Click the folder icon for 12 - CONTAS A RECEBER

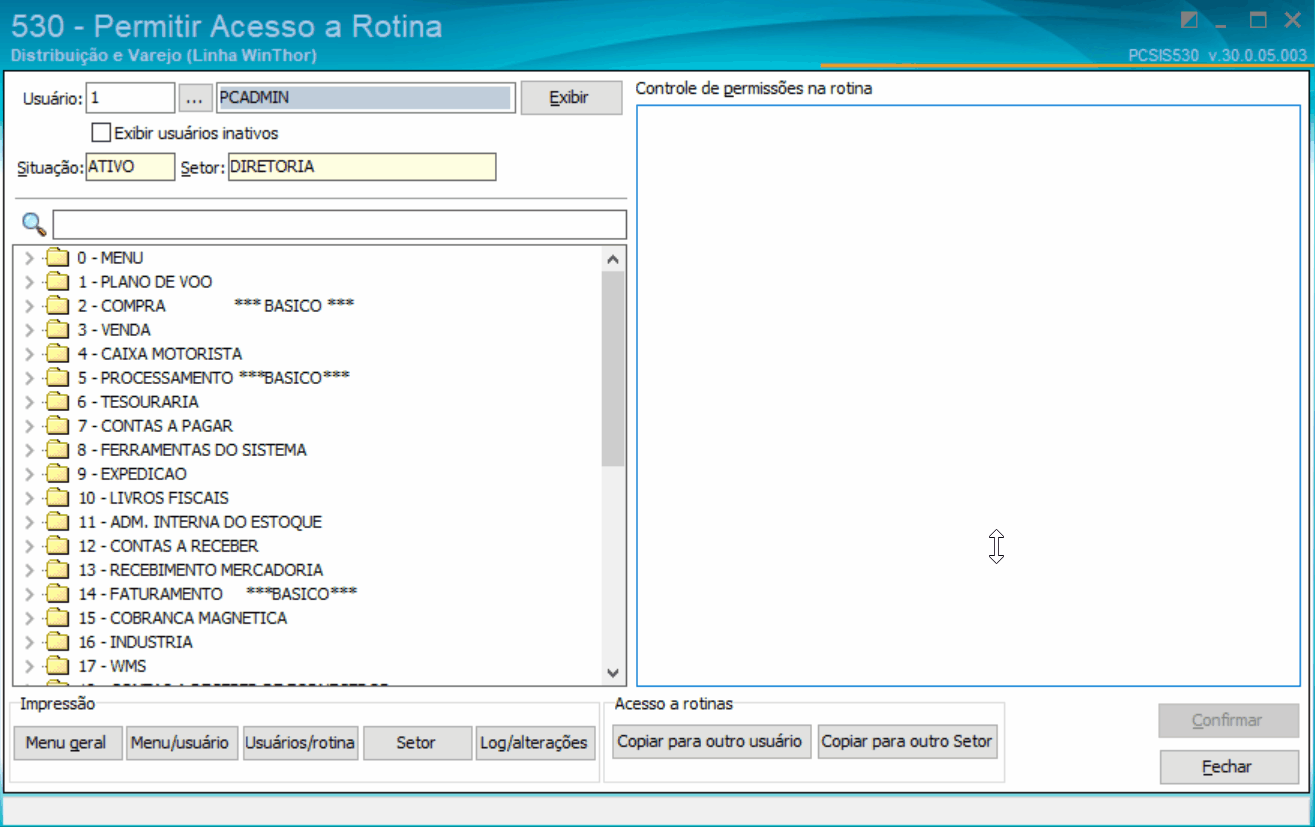(58, 546)
